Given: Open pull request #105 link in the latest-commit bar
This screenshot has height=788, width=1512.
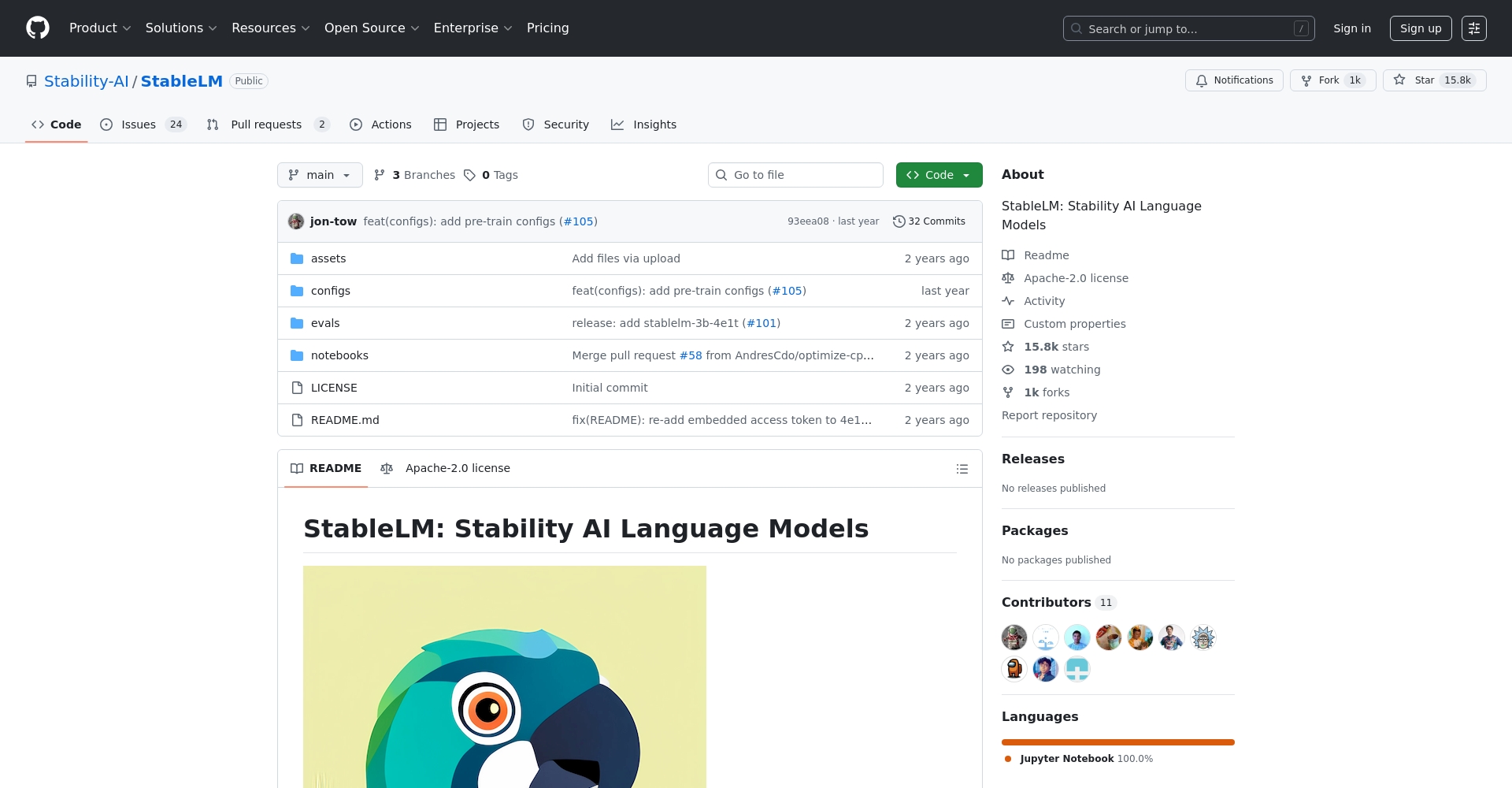Looking at the screenshot, I should pos(578,221).
